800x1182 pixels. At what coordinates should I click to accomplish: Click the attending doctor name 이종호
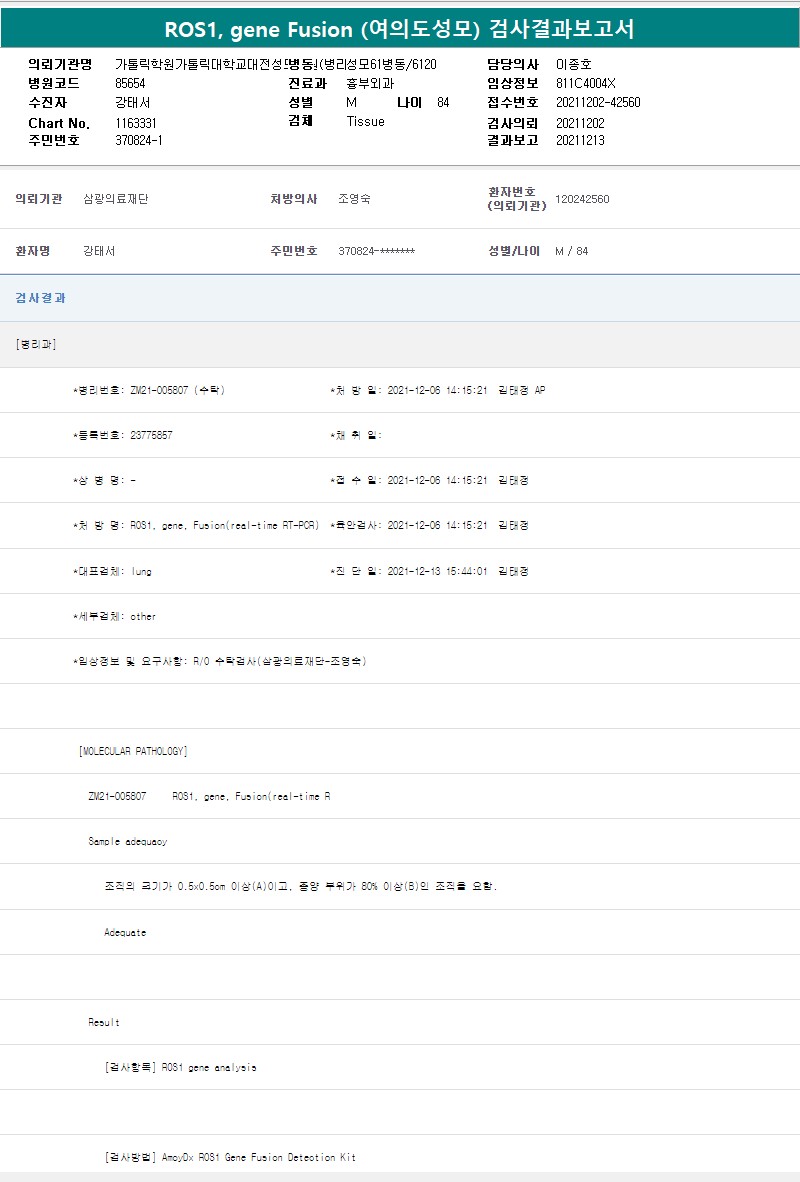[x=573, y=65]
